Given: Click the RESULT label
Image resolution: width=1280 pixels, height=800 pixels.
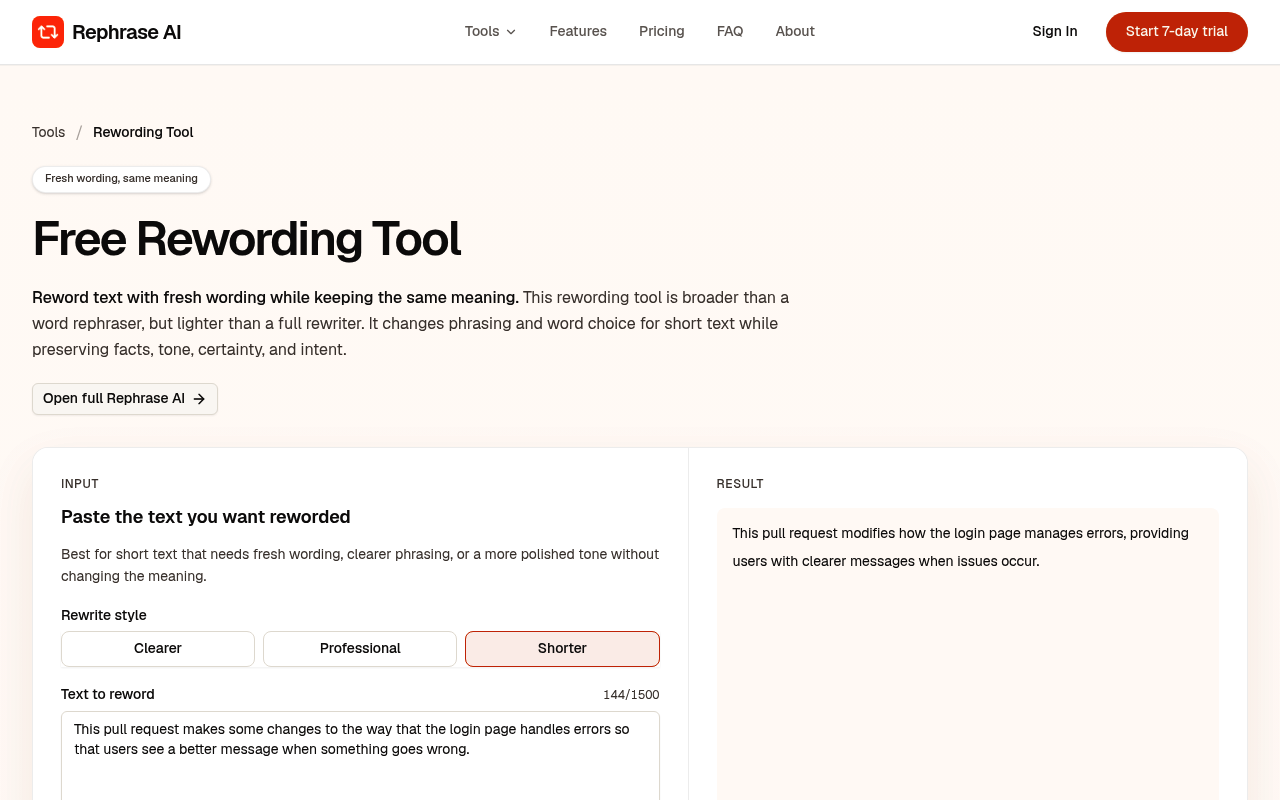Looking at the screenshot, I should pos(740,484).
